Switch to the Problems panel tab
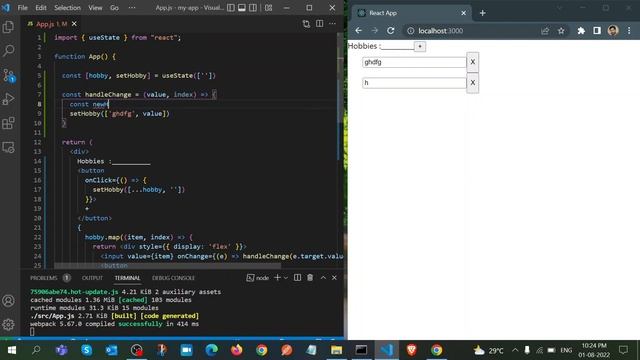640x360 pixels. click(44, 278)
